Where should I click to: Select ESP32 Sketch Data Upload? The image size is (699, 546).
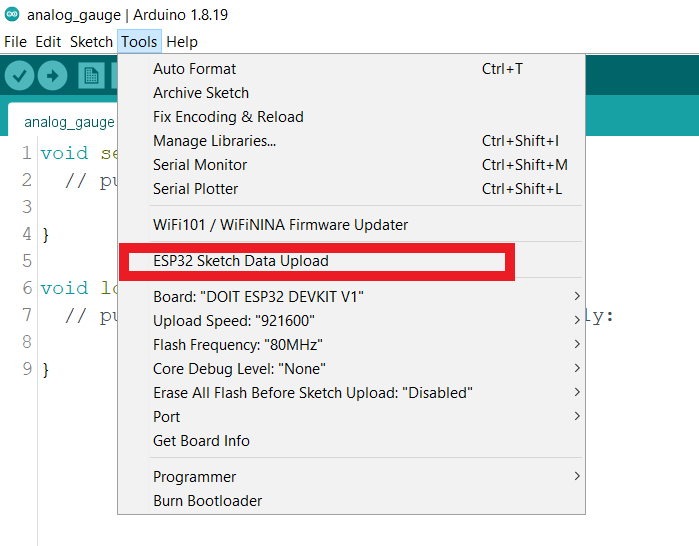pos(241,261)
